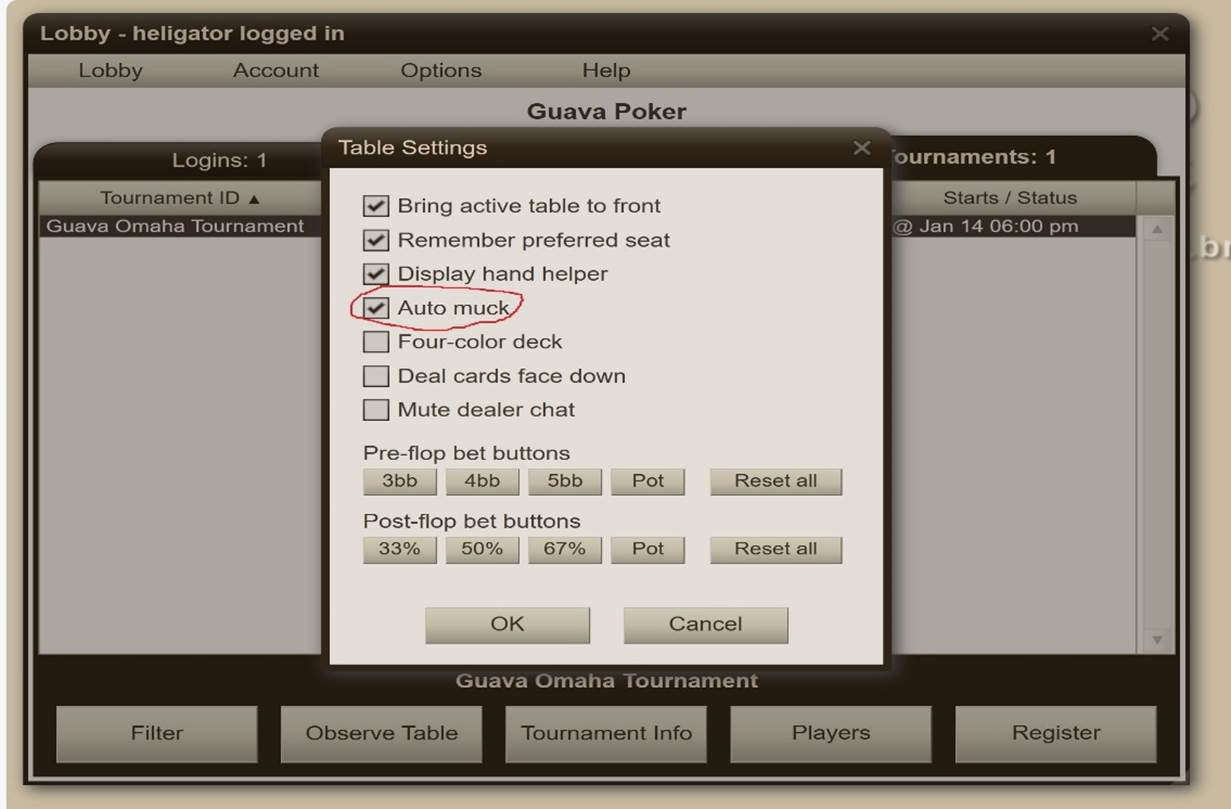Disable Remember preferred seat
The width and height of the screenshot is (1231, 809).
pos(375,239)
